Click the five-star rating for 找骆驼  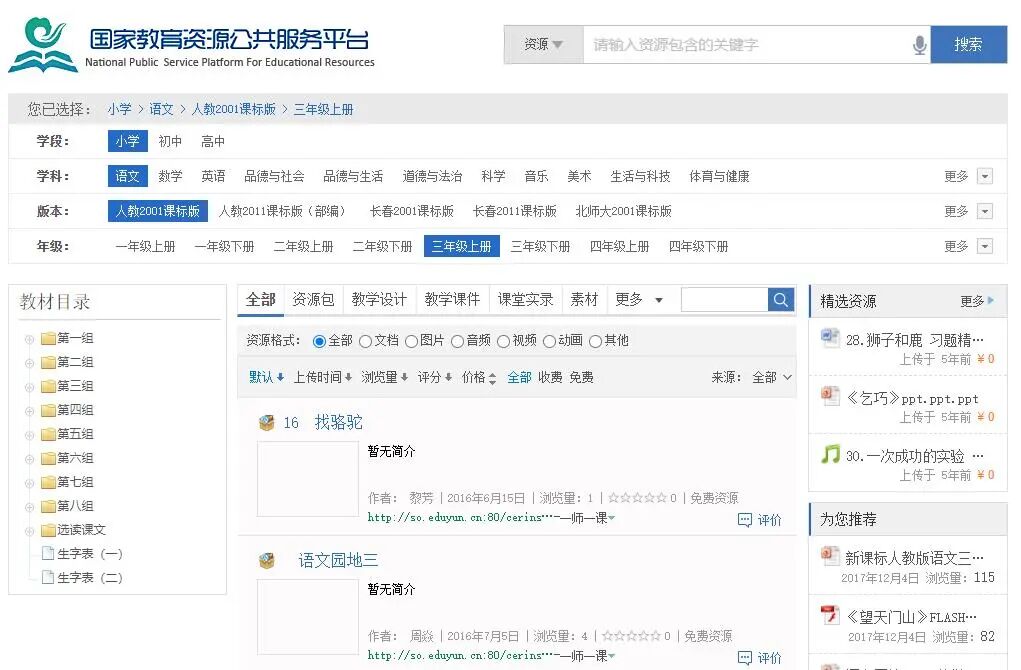coord(637,498)
